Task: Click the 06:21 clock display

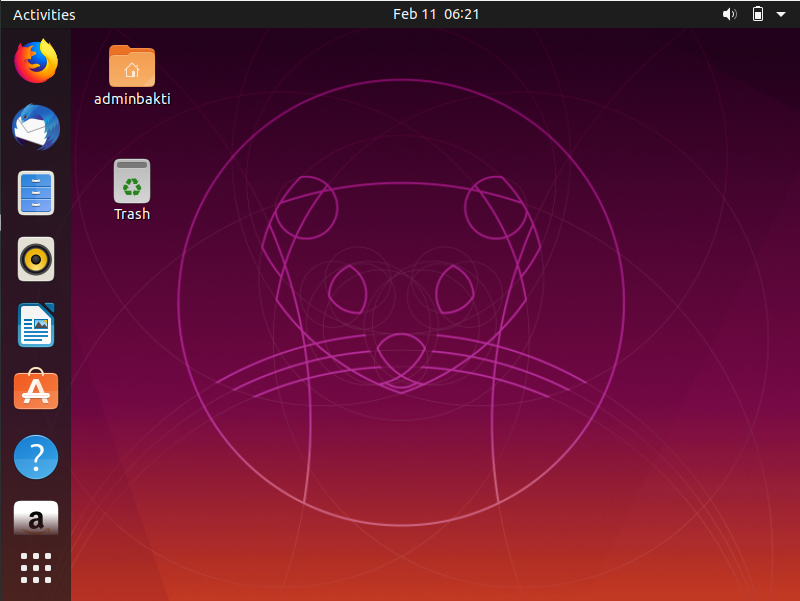Action: (x=459, y=14)
